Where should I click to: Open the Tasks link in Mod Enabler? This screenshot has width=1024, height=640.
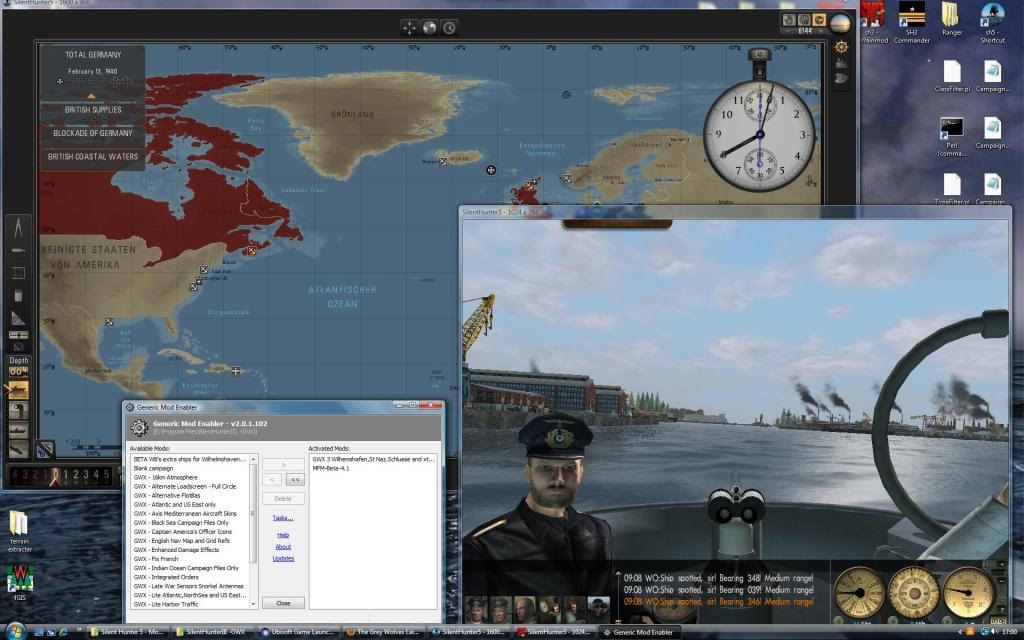pos(283,518)
